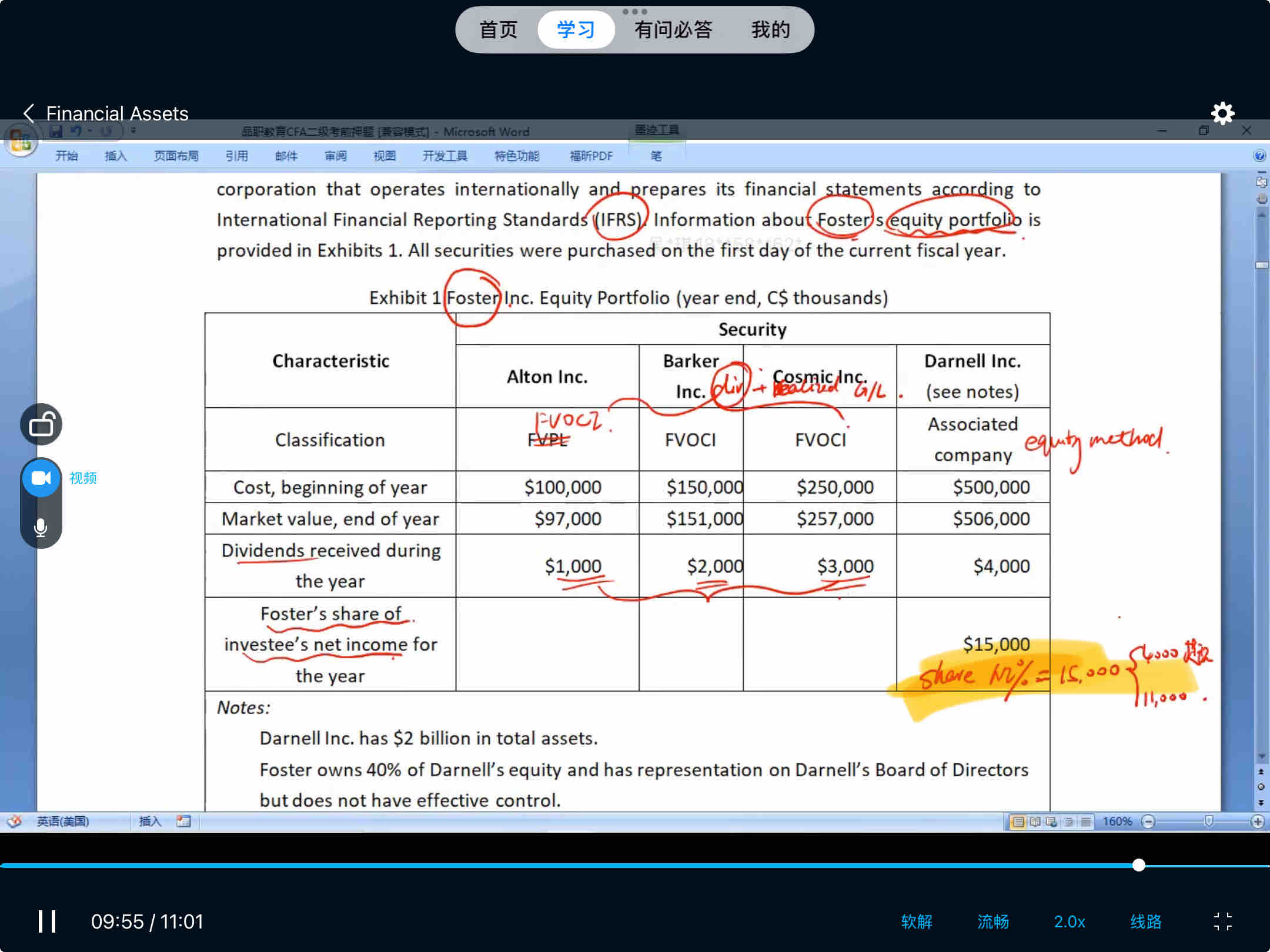This screenshot has height=952, width=1270.
Task: Click the next page double-arrow button
Action: coord(1261,802)
